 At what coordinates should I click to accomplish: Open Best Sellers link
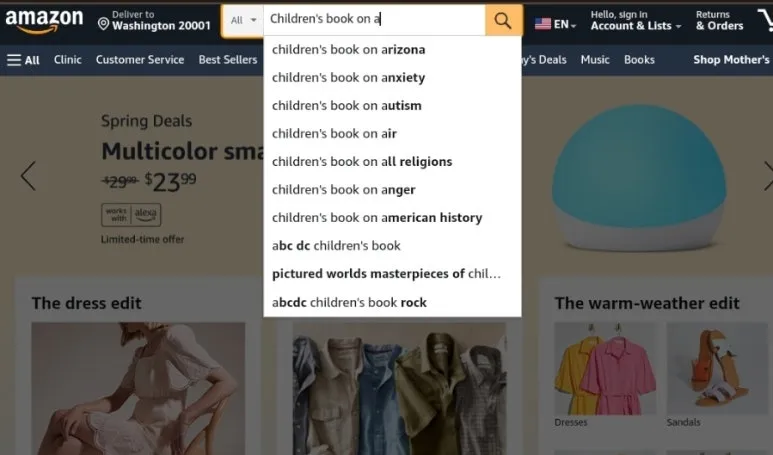pos(228,60)
